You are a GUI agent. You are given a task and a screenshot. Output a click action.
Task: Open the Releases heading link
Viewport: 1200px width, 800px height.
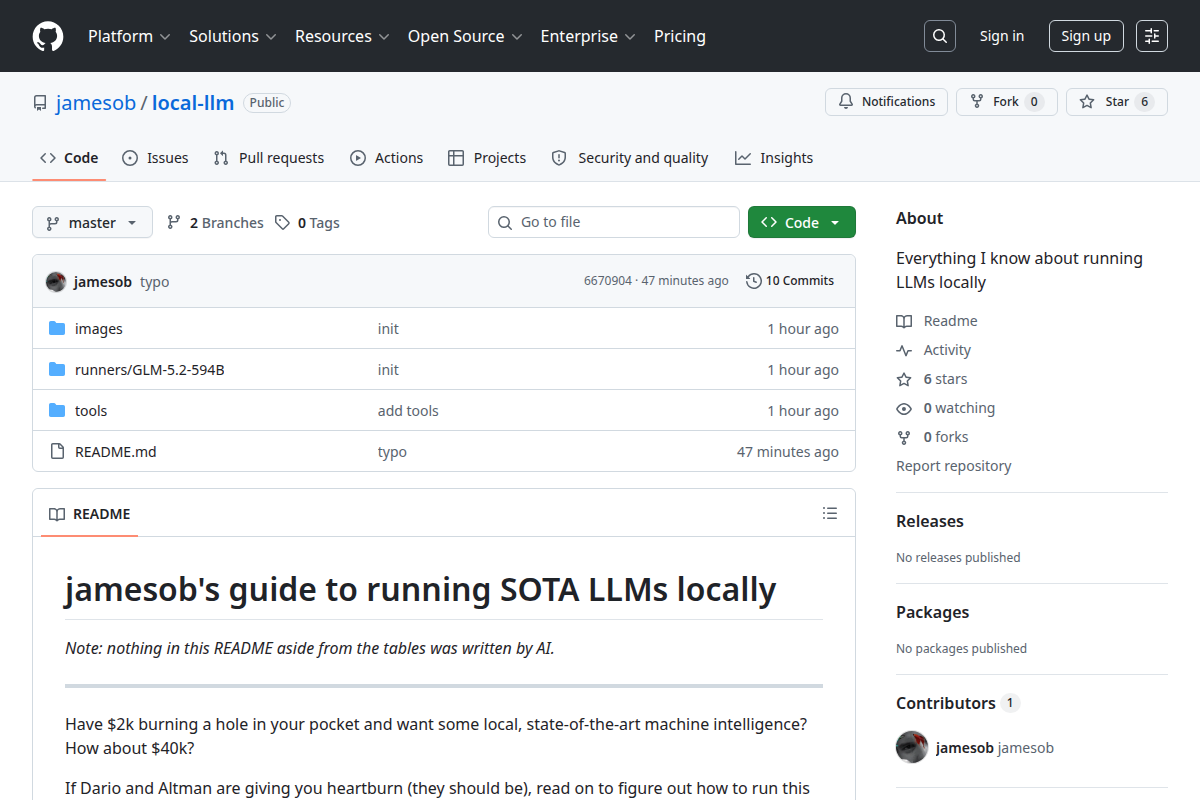tap(930, 521)
